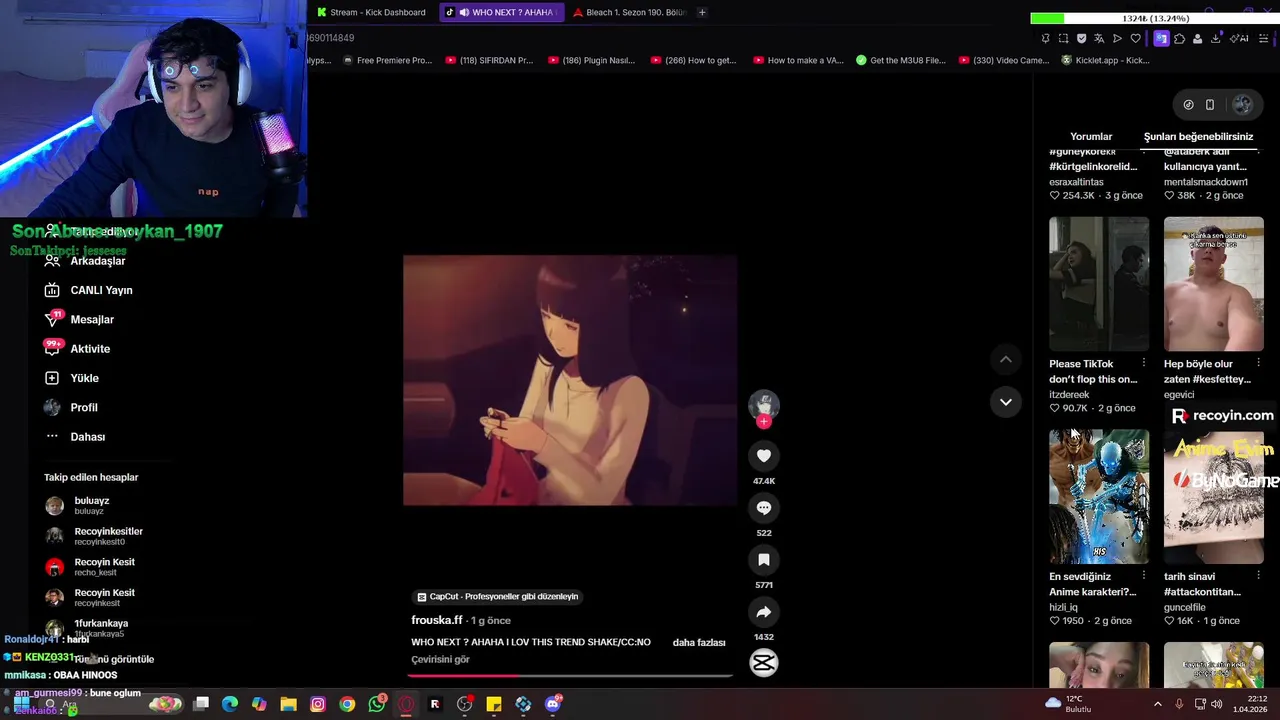Open the How to make a VA bookmark
The width and height of the screenshot is (1280, 720).
[x=798, y=60]
